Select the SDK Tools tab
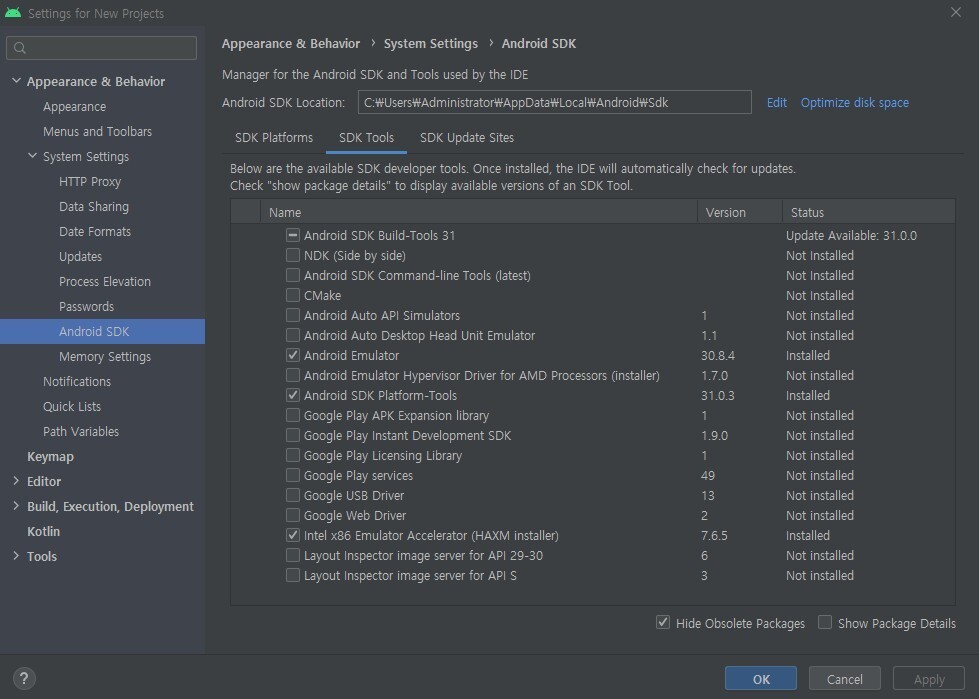979x699 pixels. pos(367,138)
